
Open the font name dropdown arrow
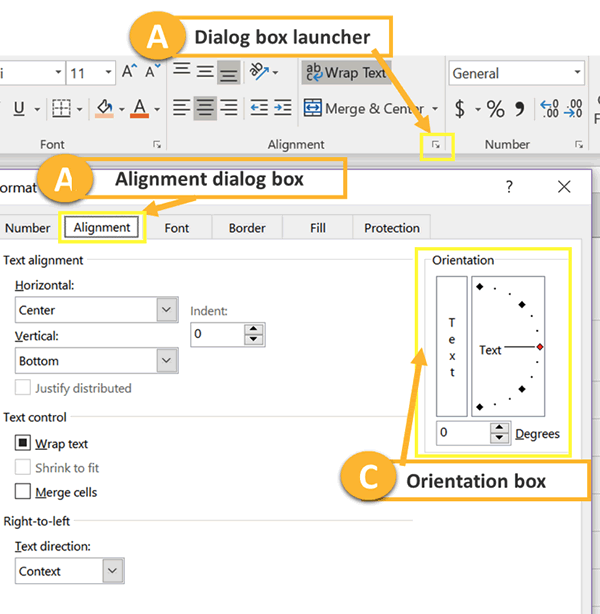point(58,72)
